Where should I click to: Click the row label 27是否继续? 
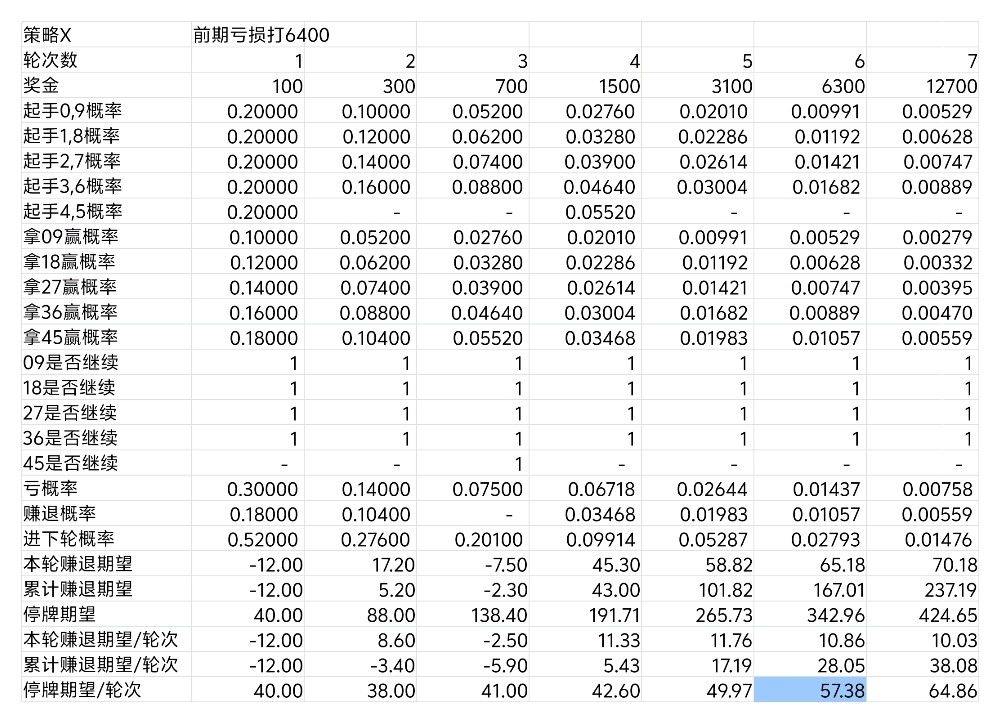[70, 413]
